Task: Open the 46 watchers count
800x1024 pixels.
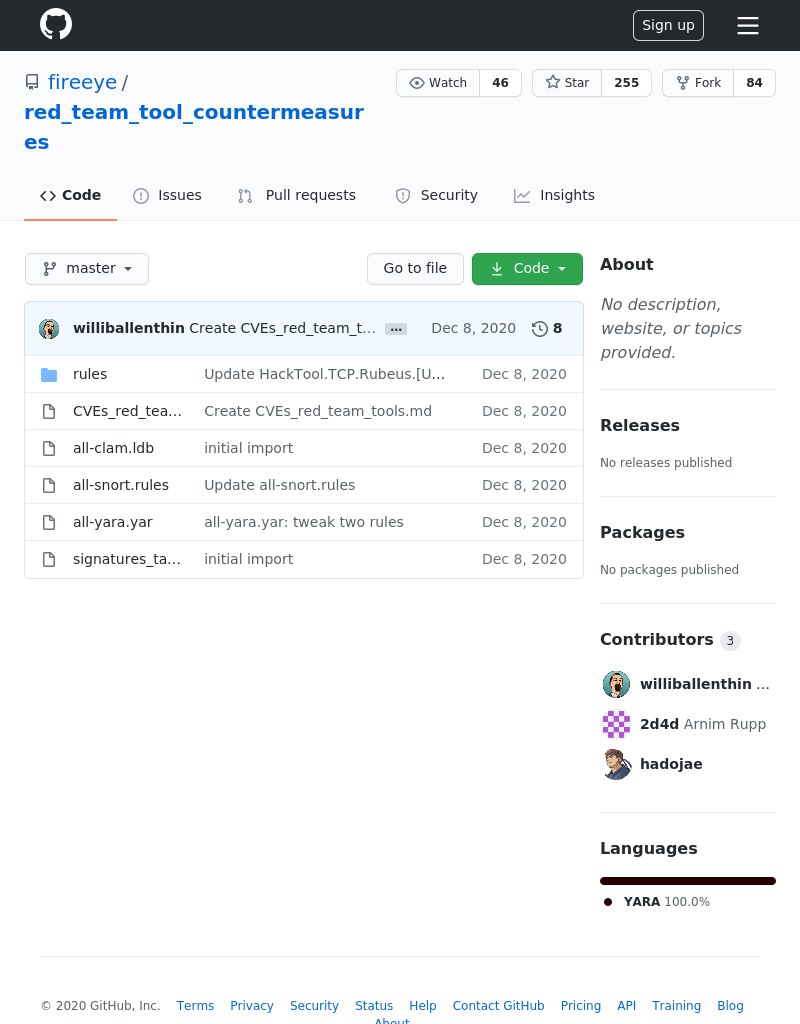Action: 500,83
